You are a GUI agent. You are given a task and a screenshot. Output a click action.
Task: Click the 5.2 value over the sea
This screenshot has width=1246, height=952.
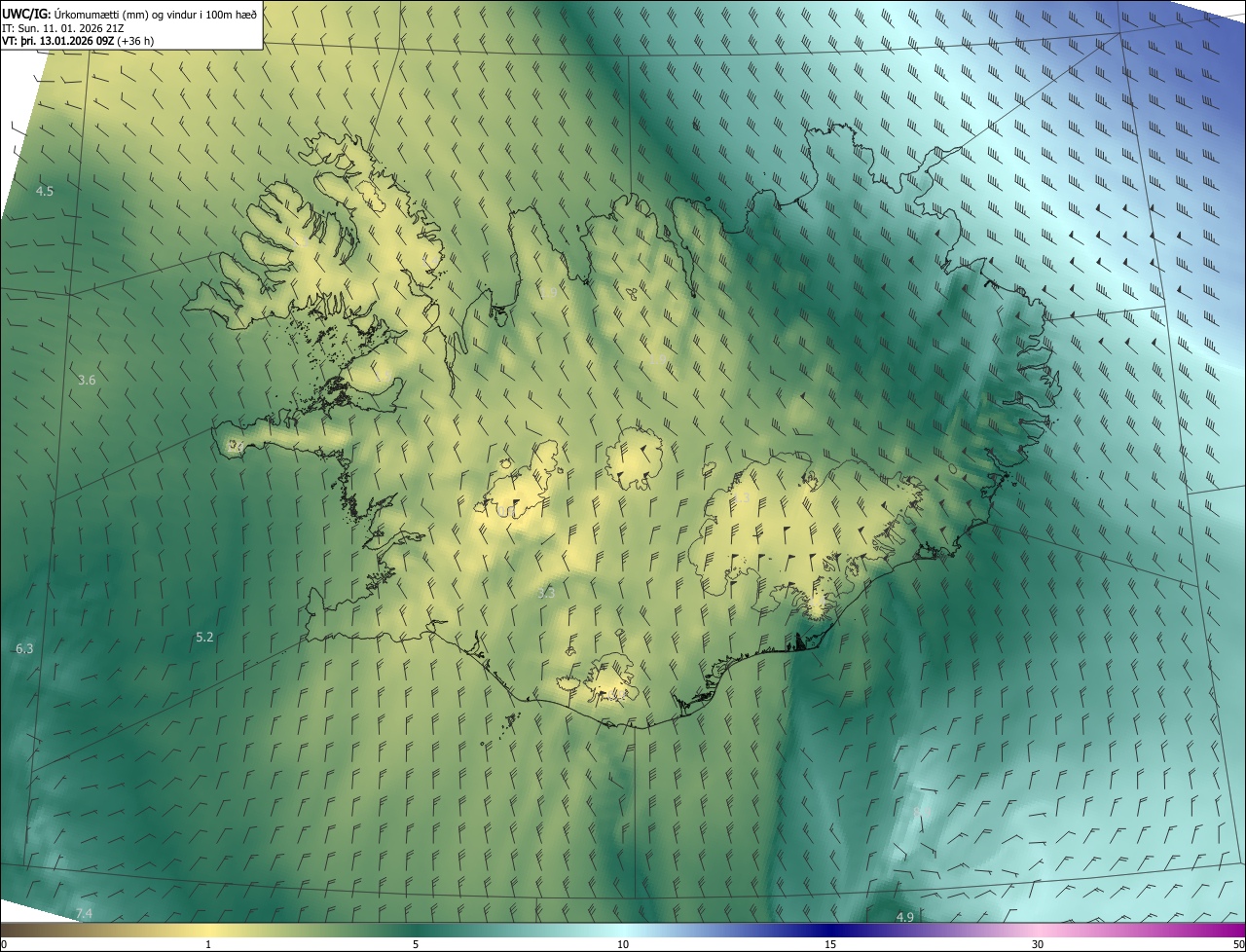pos(204,637)
